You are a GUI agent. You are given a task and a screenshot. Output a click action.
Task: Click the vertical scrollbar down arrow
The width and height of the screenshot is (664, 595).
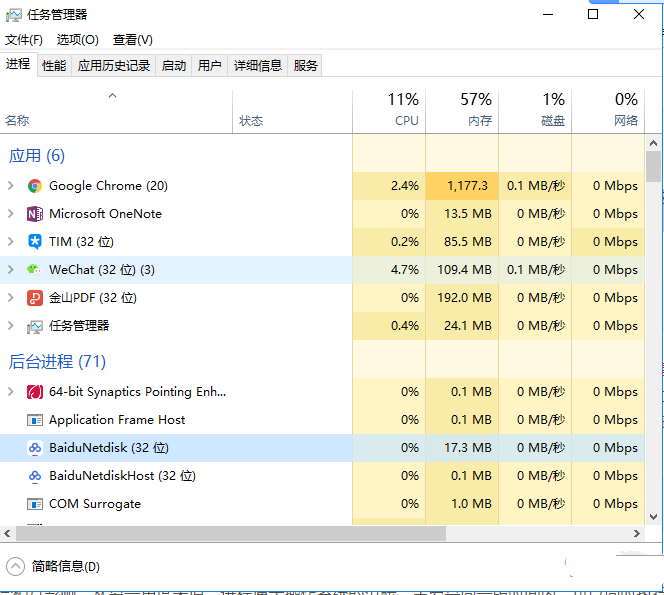click(653, 517)
